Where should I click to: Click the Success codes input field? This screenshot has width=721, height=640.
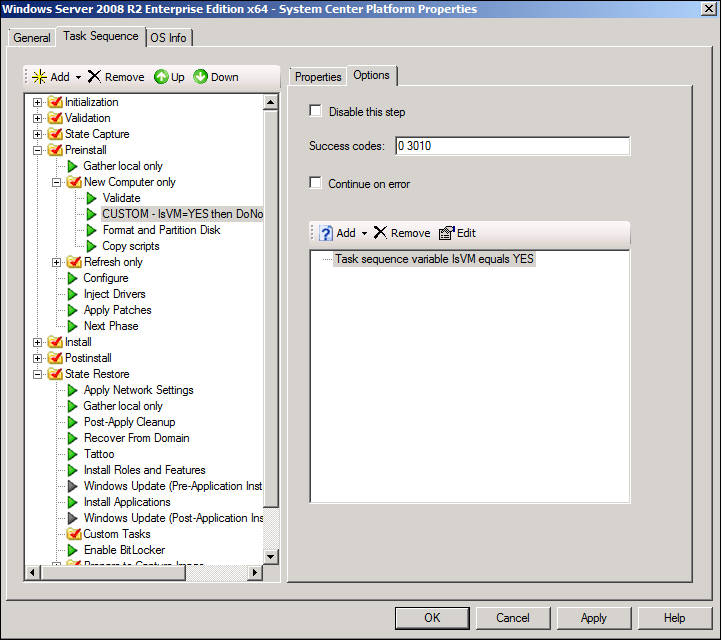coord(512,146)
